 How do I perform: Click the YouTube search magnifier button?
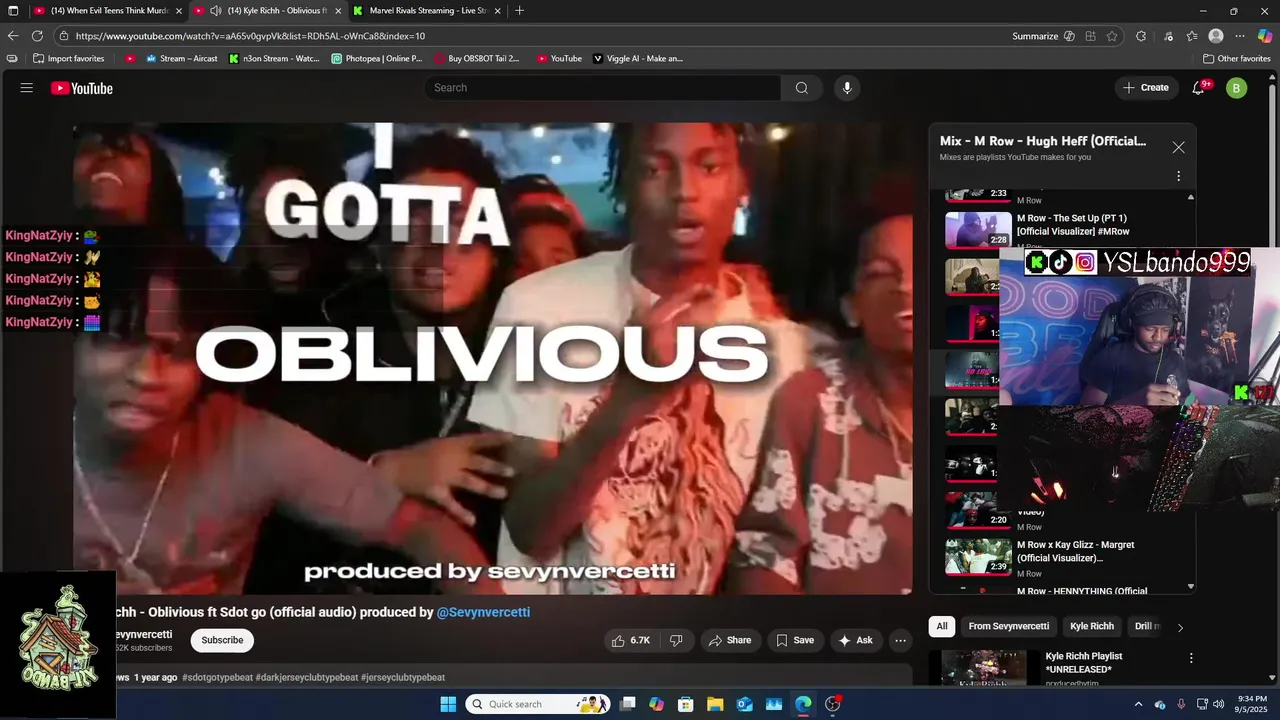(x=802, y=88)
